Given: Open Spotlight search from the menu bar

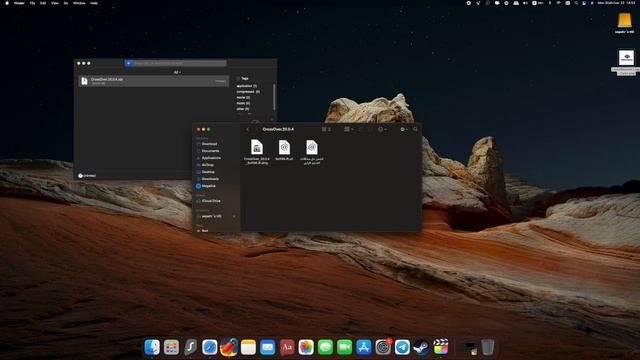Looking at the screenshot, I should point(576,3).
